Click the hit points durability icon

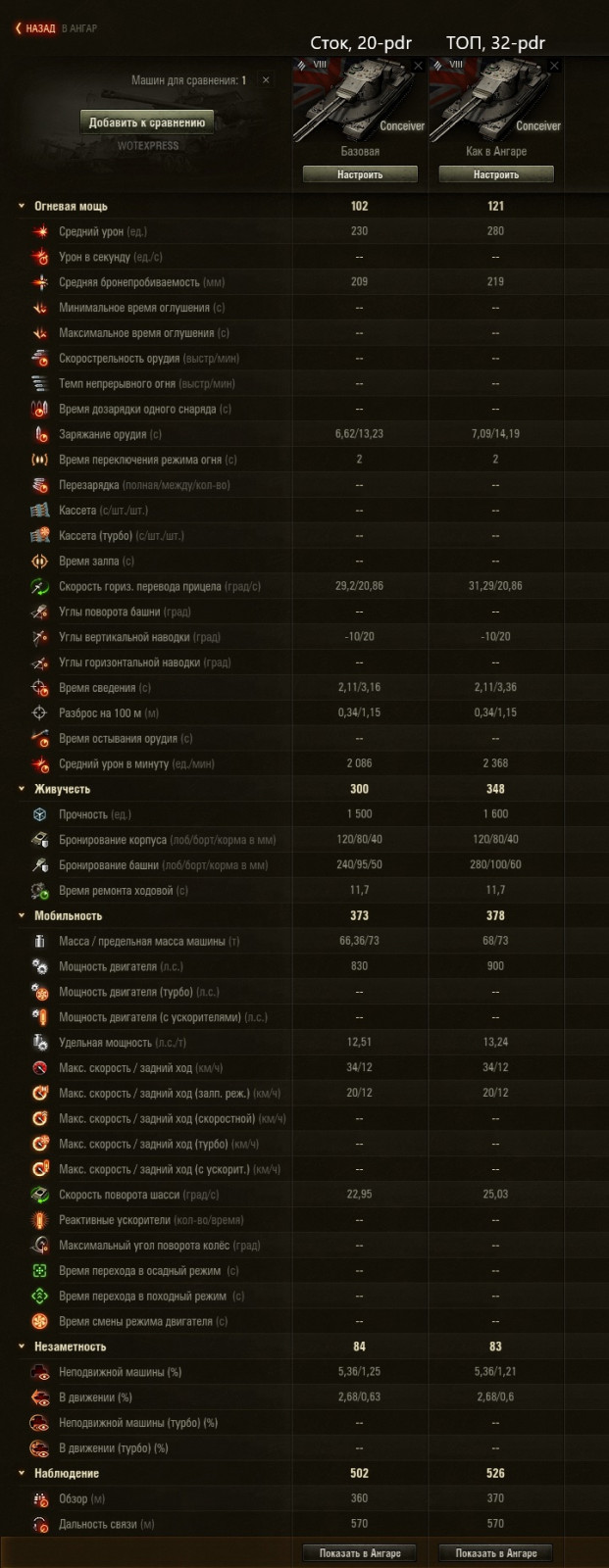pyautogui.click(x=40, y=814)
